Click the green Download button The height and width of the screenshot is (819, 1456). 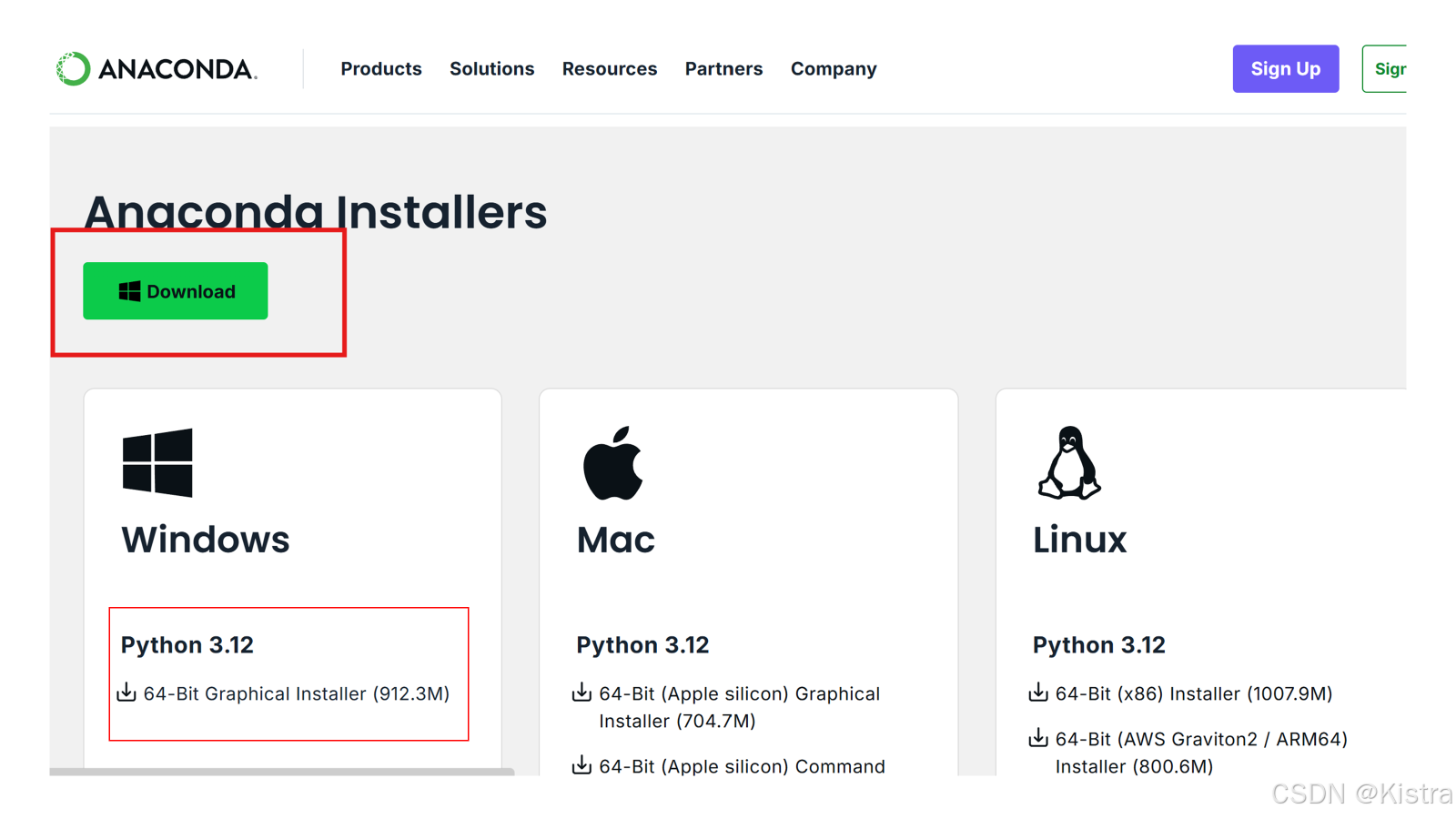tap(176, 291)
